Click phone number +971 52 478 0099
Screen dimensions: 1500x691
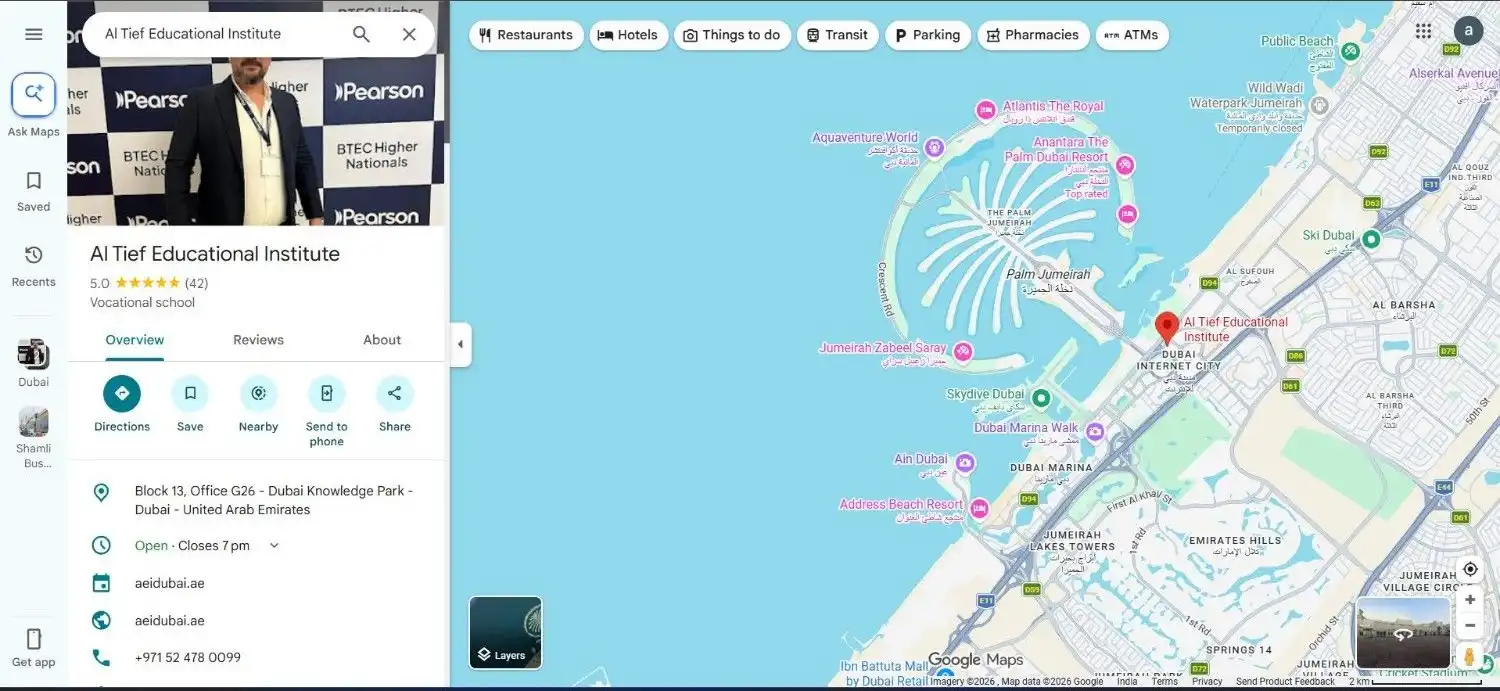pos(188,658)
